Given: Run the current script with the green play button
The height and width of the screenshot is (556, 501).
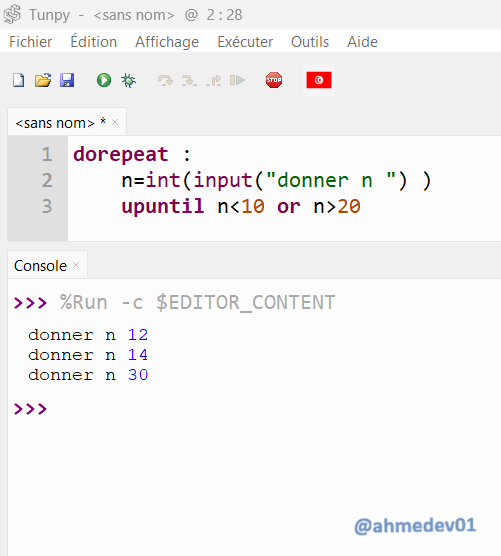Looking at the screenshot, I should tap(104, 80).
